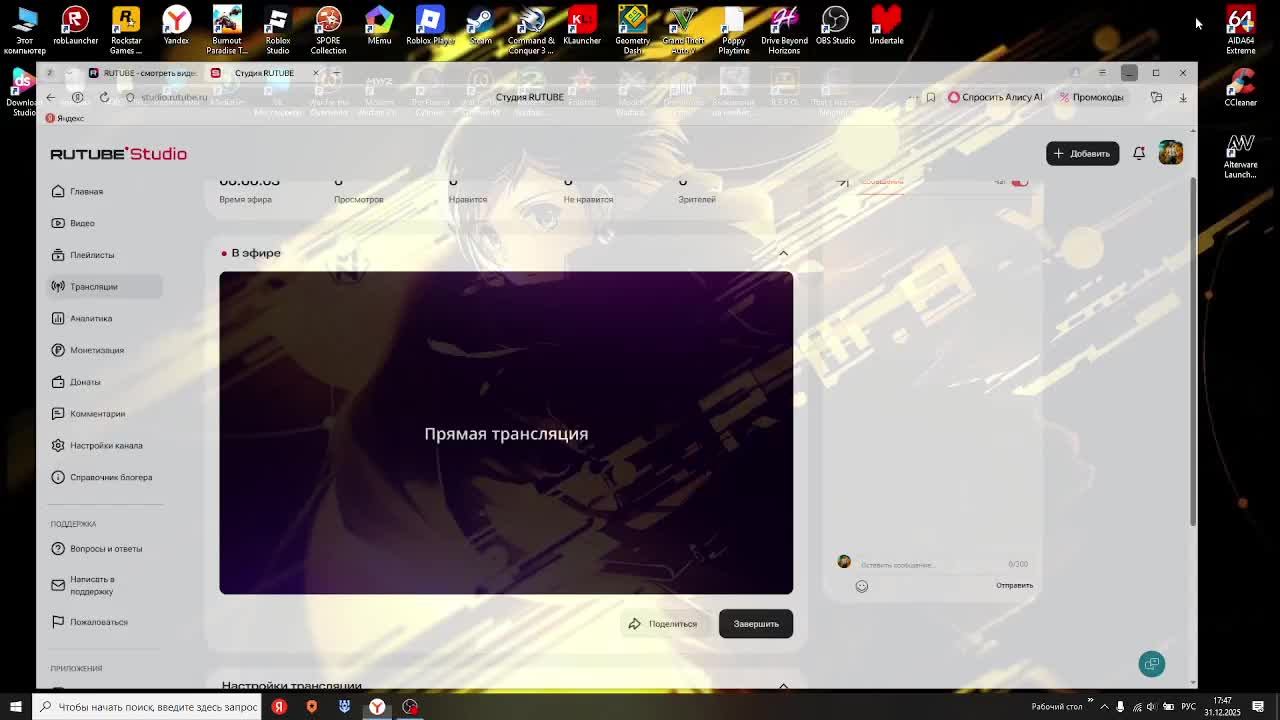Screen dimensions: 1280x720
Task: Open the notifications bell
Action: (x=1139, y=153)
